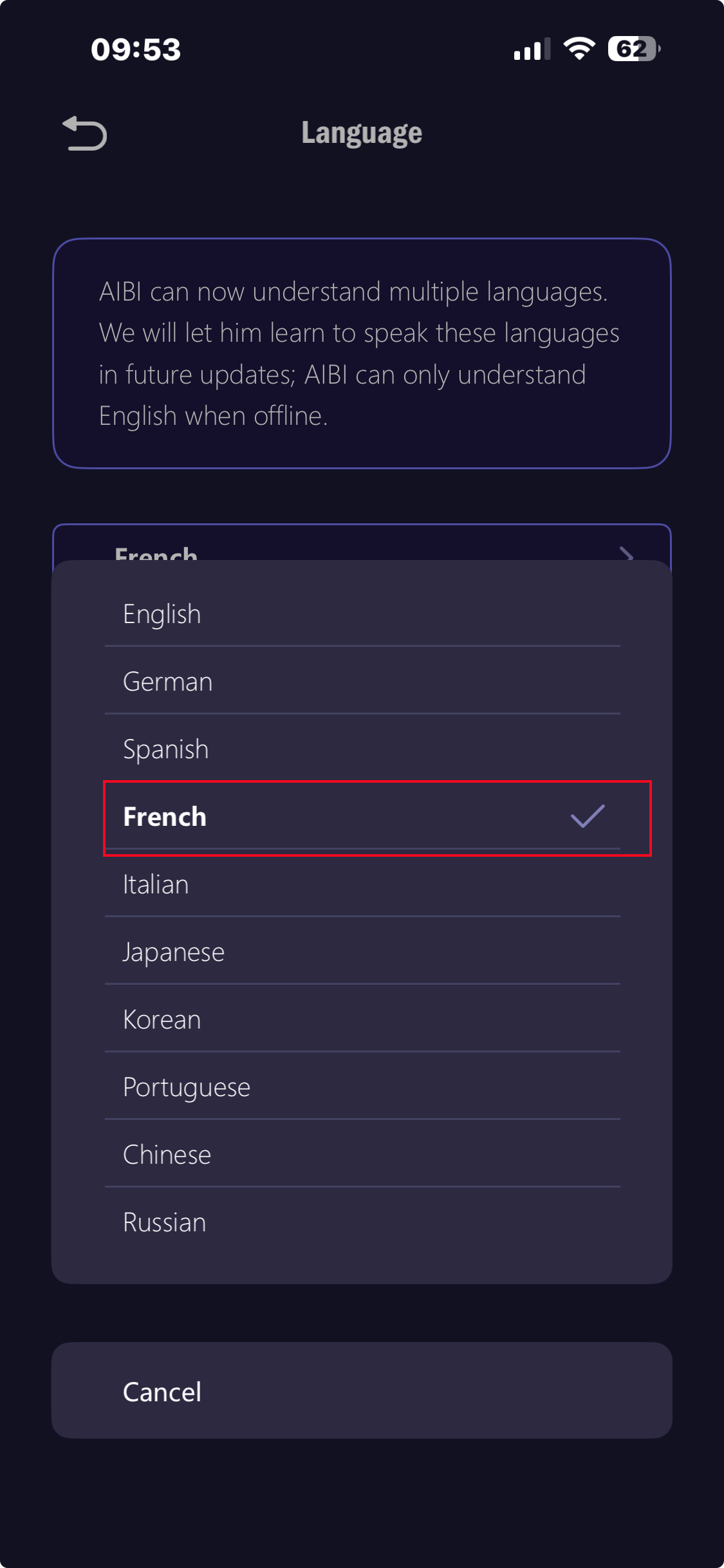Screen dimensions: 724x1568
Task: Pick Spanish in the language list
Action: pos(362,749)
